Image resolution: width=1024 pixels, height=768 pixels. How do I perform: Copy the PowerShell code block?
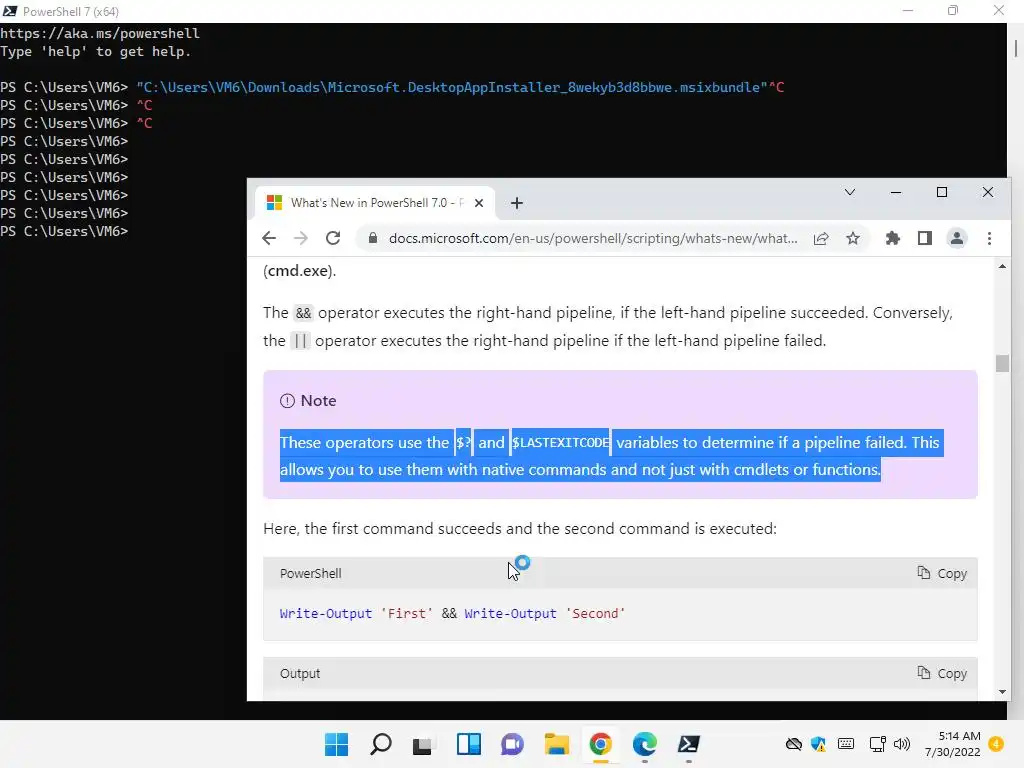point(942,573)
